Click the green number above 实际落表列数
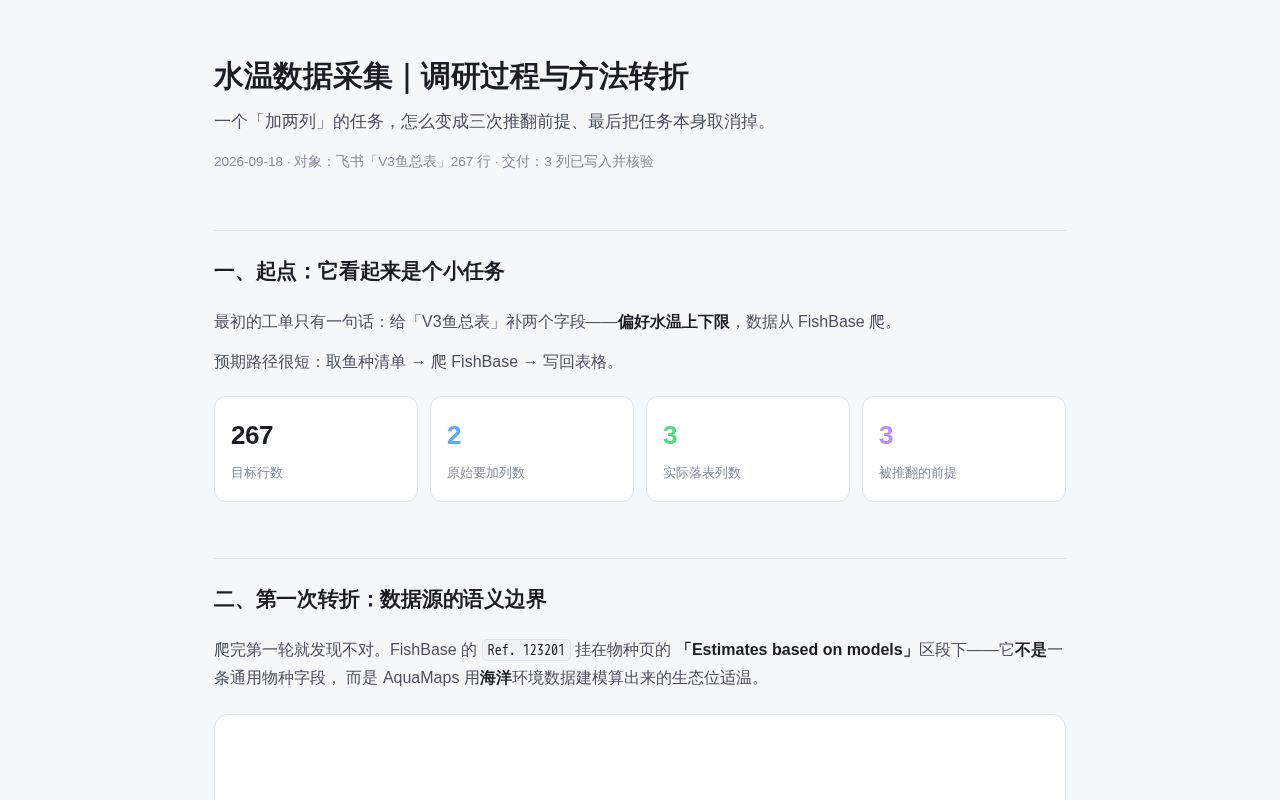Viewport: 1280px width, 800px height. tap(670, 435)
